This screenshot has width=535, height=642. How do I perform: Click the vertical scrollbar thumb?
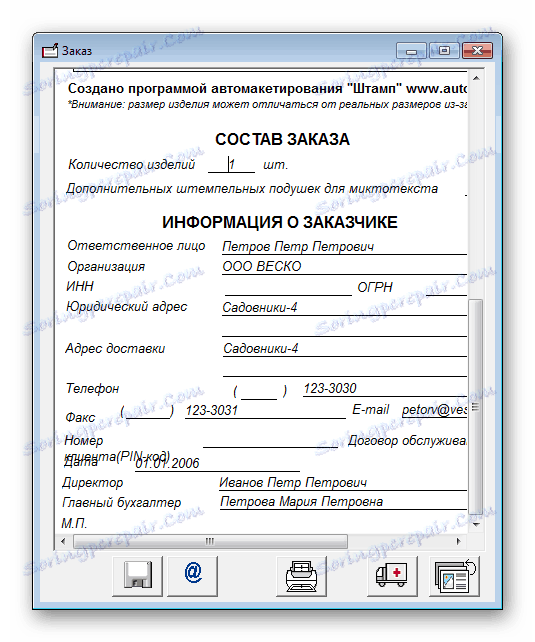pyautogui.click(x=476, y=406)
